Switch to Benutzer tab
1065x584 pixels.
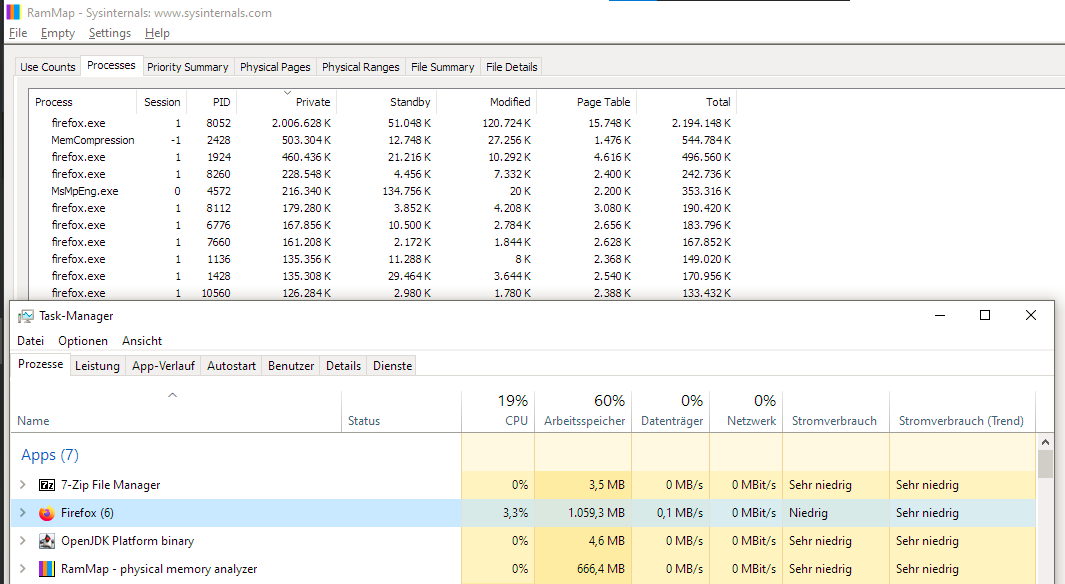tap(291, 366)
